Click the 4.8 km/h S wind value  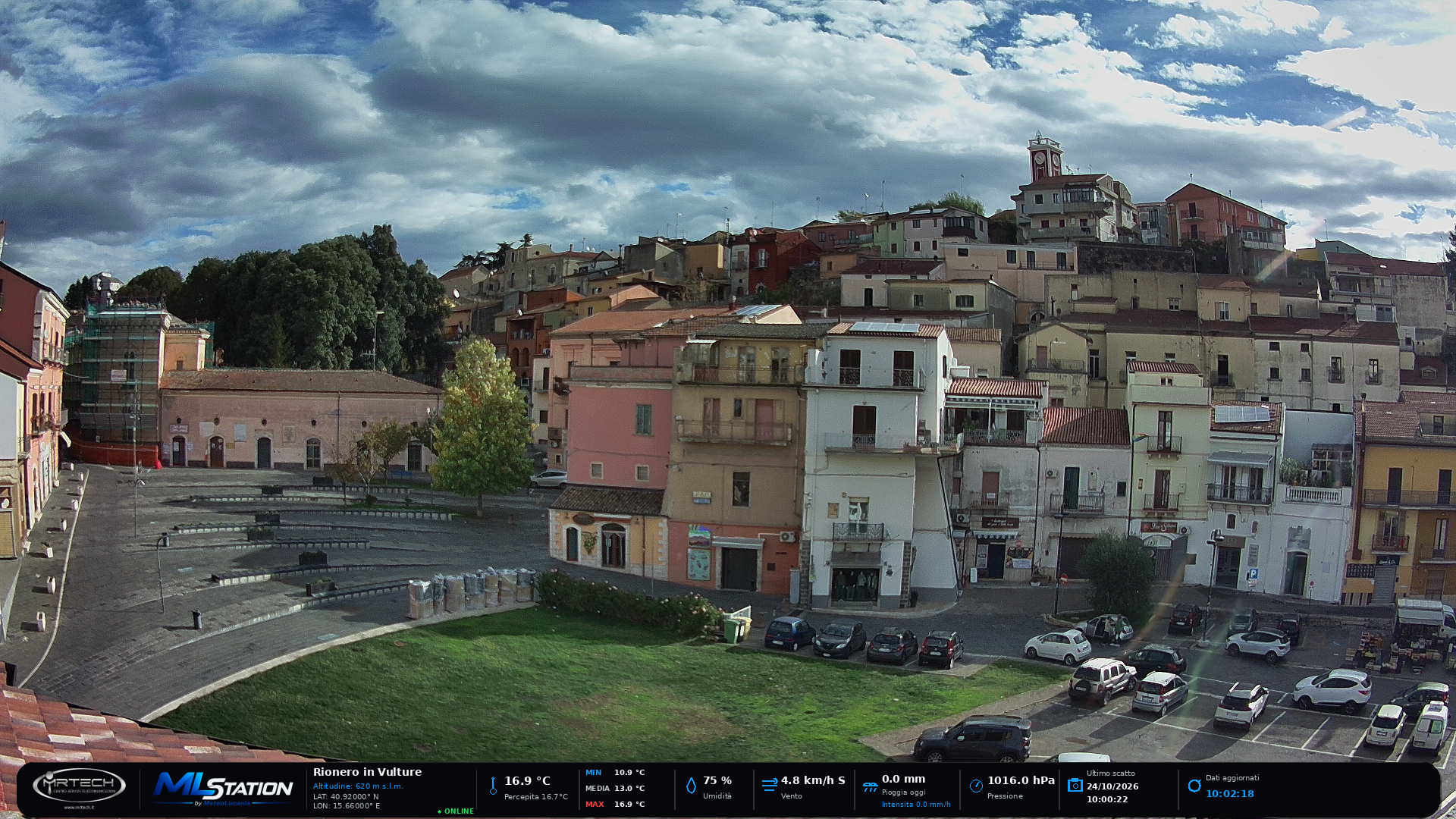click(813, 780)
